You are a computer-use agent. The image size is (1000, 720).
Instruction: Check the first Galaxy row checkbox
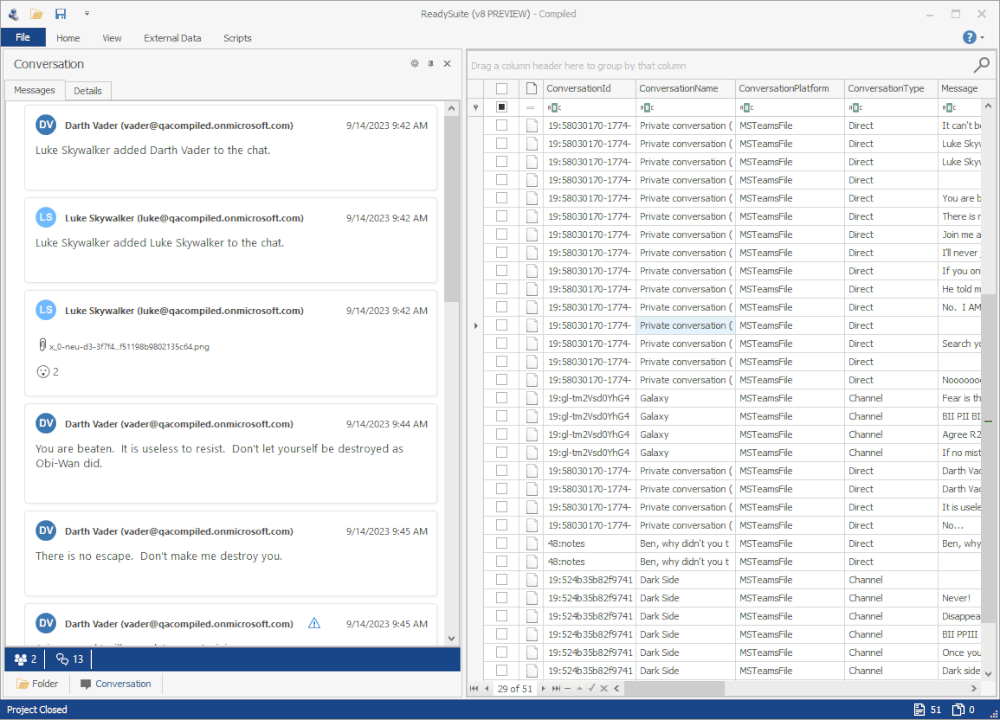pyautogui.click(x=502, y=398)
